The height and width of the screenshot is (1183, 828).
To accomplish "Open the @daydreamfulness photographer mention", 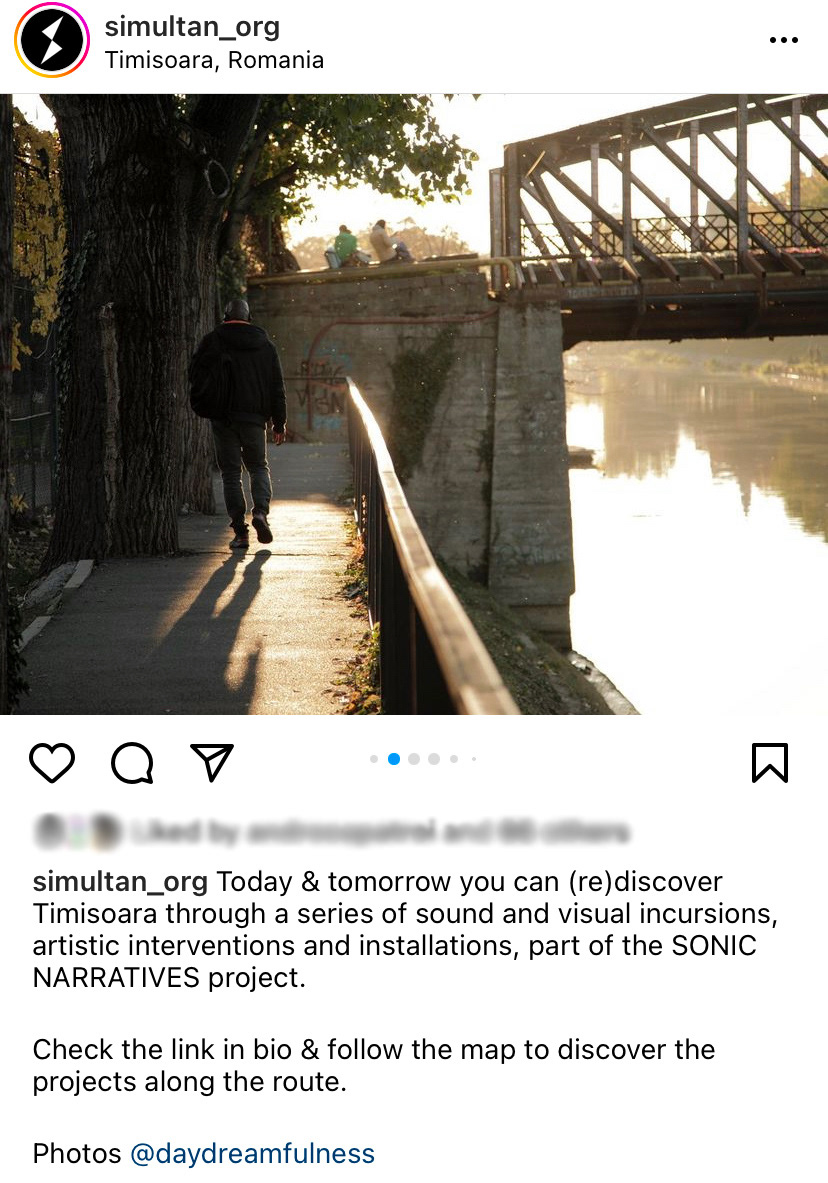I will point(252,1154).
